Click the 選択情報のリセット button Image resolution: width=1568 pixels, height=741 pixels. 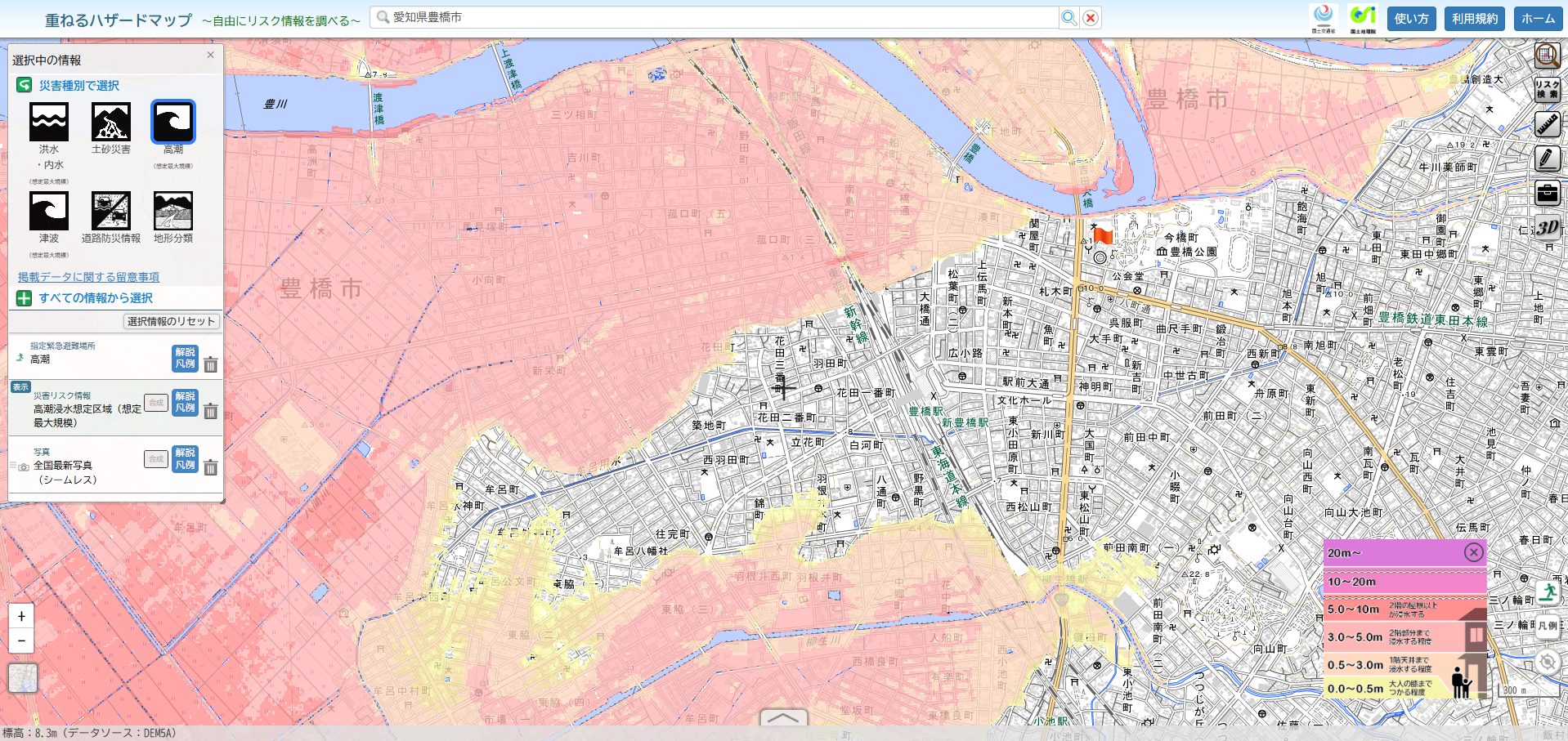(x=171, y=321)
